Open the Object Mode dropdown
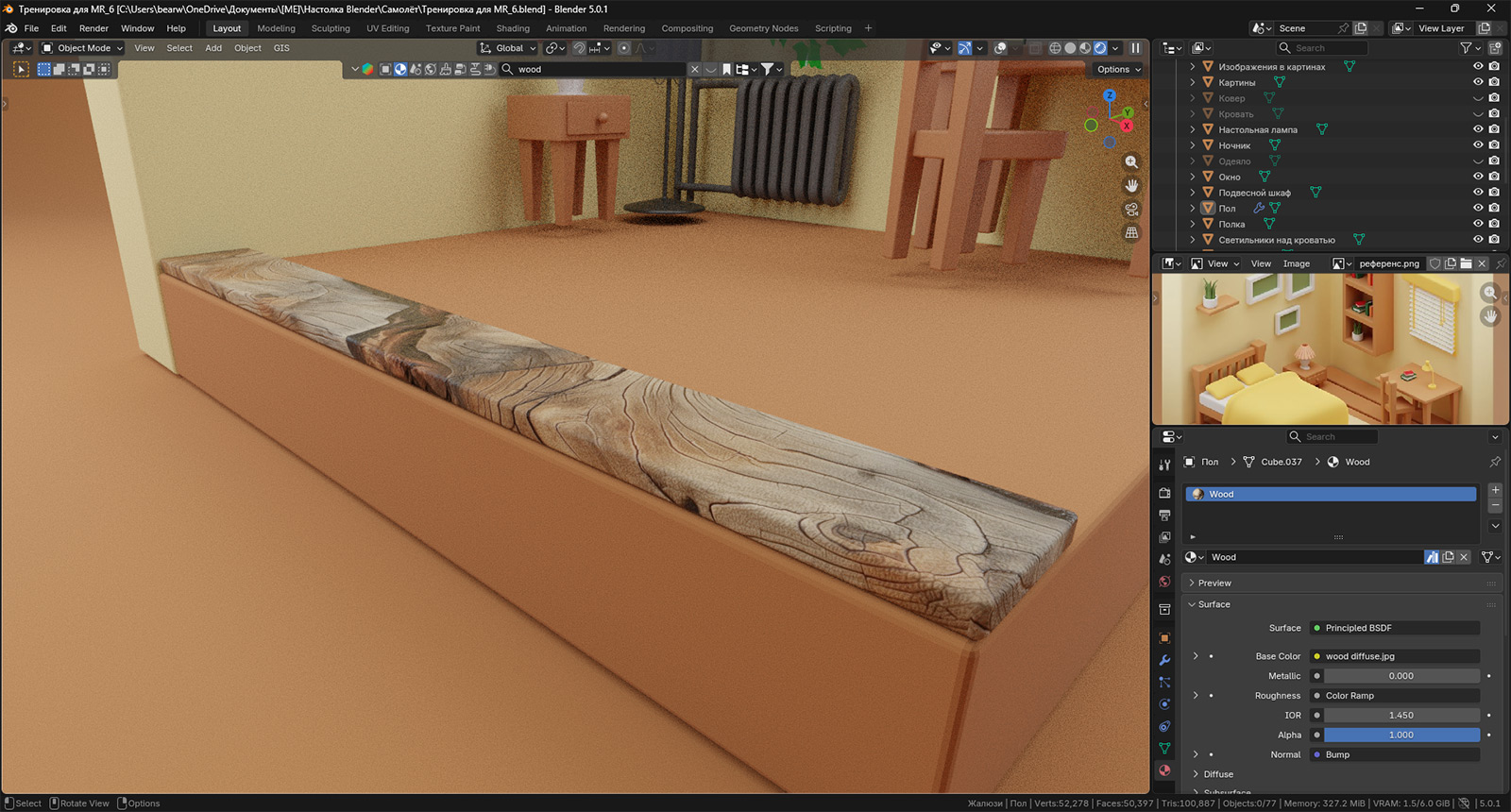The image size is (1511, 812). (x=83, y=48)
